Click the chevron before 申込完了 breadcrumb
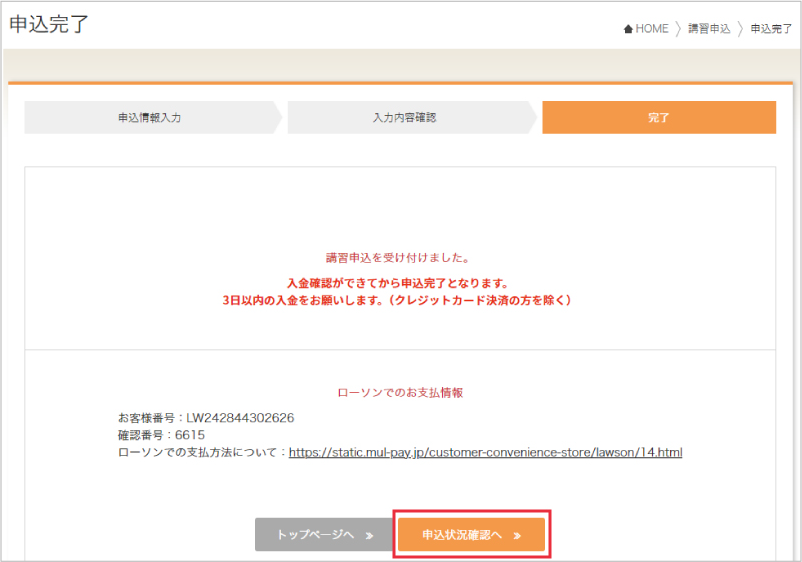The width and height of the screenshot is (802, 562). click(x=740, y=29)
